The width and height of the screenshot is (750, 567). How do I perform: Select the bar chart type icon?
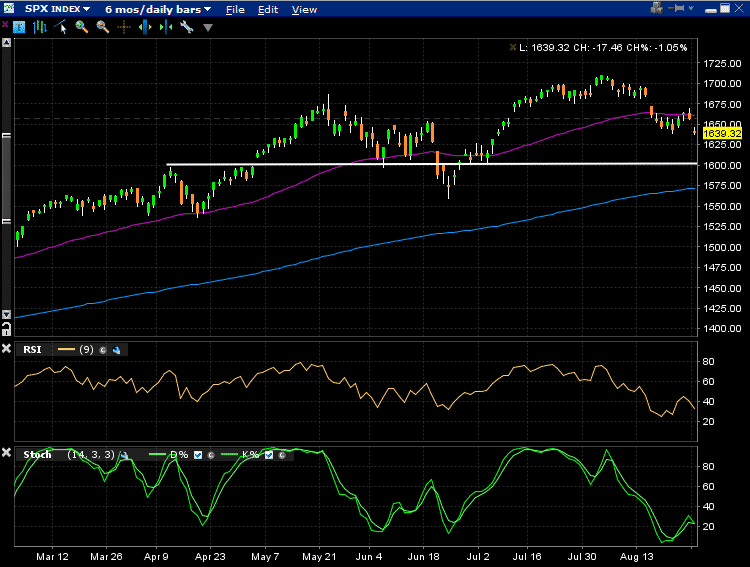click(x=40, y=27)
